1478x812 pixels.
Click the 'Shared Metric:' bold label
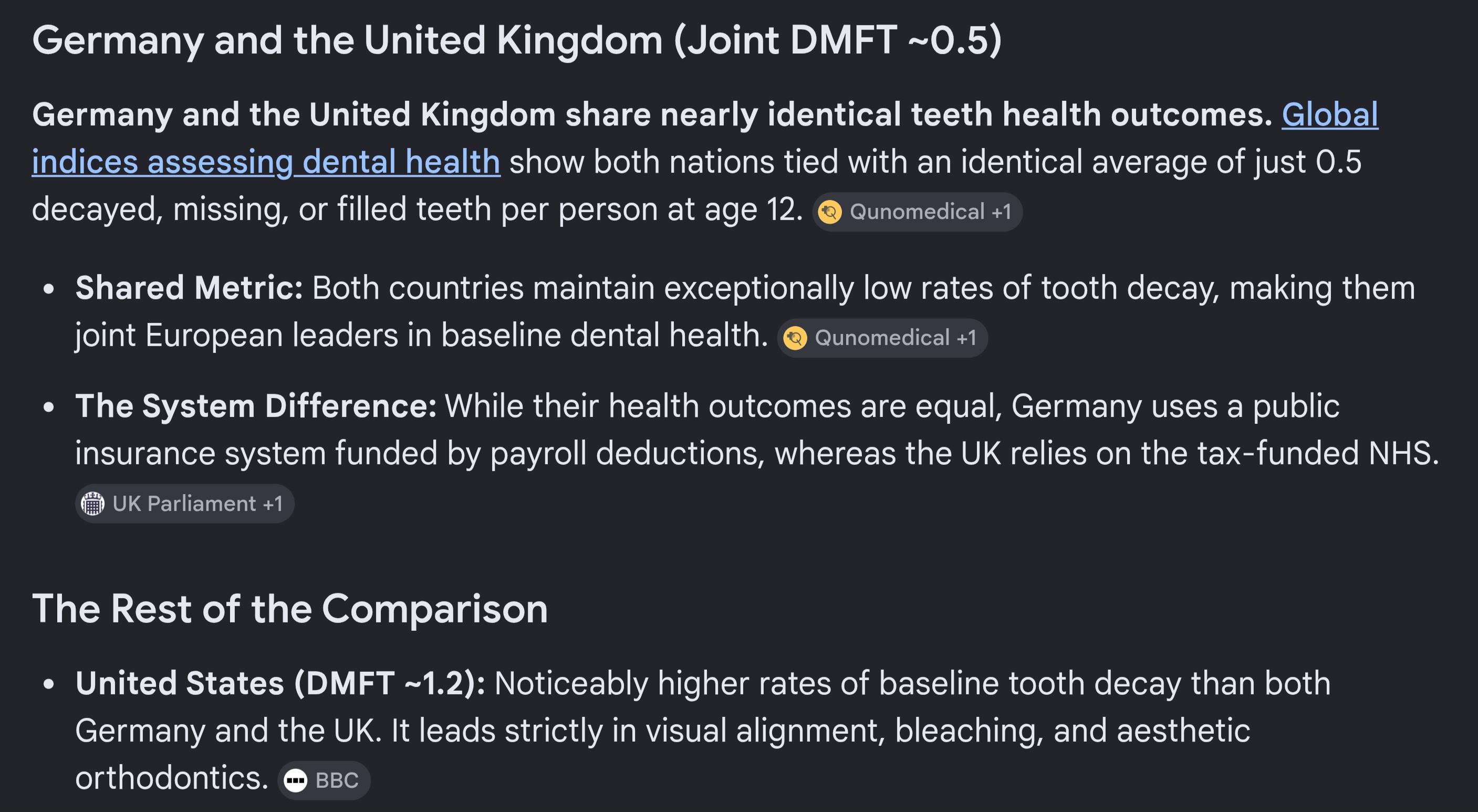click(x=189, y=287)
